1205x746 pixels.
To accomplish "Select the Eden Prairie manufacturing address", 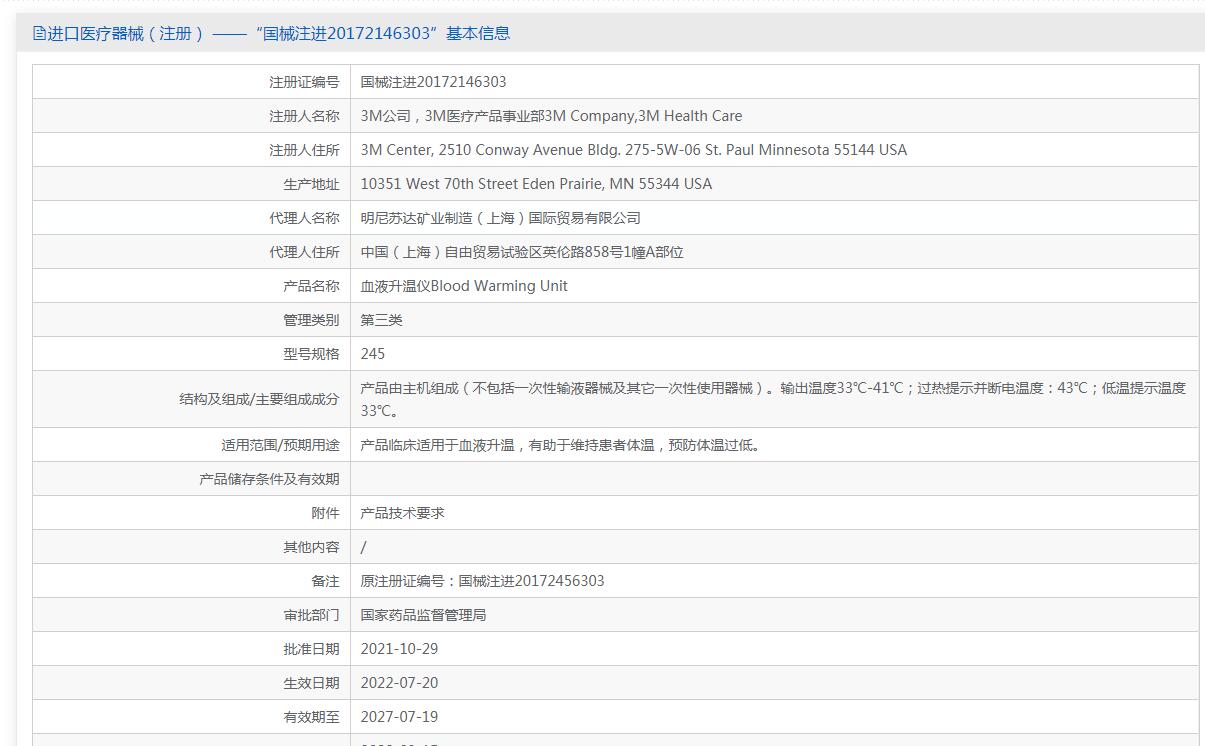I will coord(536,184).
